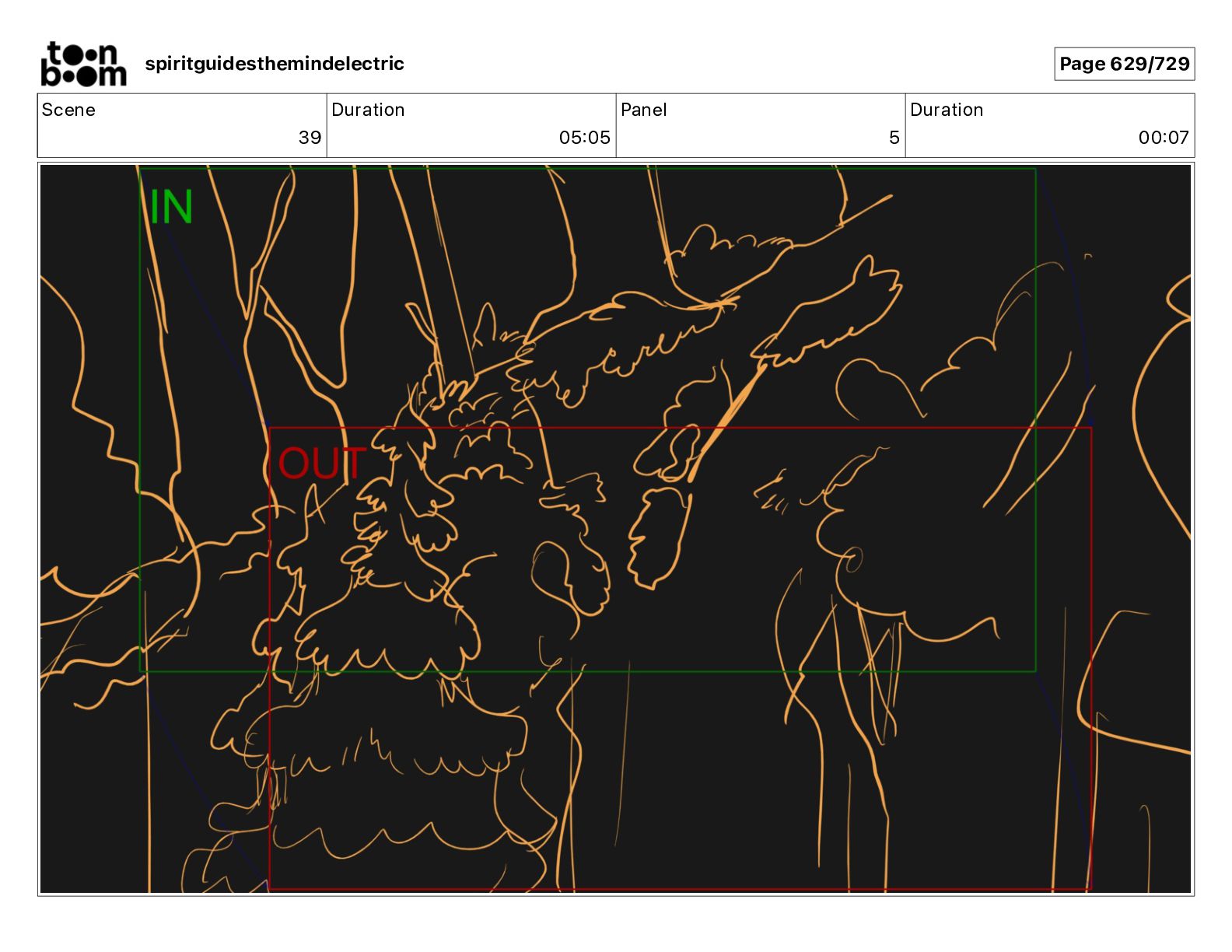Click the second Duration header label

947,110
